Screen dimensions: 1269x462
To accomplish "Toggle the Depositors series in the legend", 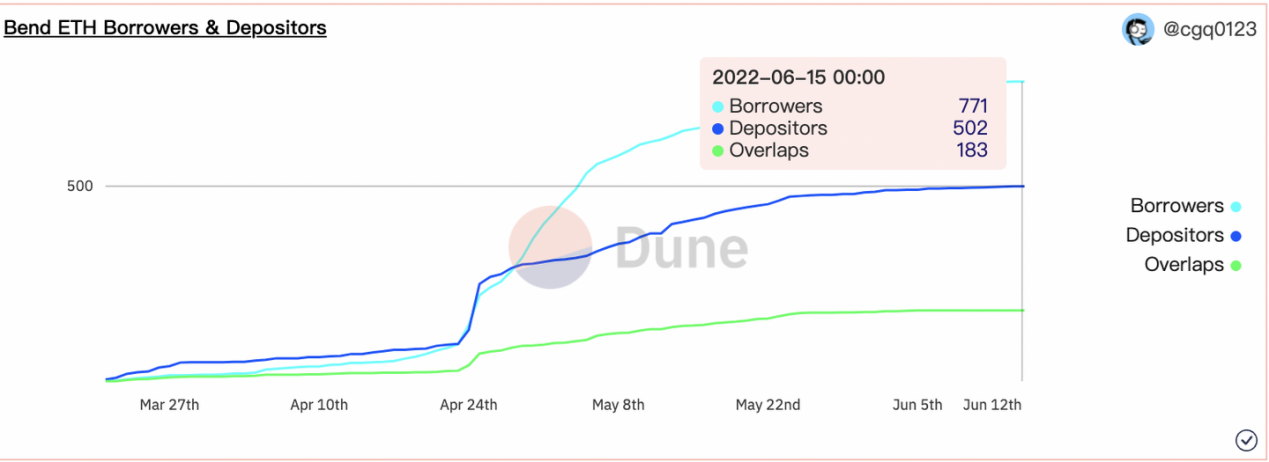I will pyautogui.click(x=1175, y=236).
